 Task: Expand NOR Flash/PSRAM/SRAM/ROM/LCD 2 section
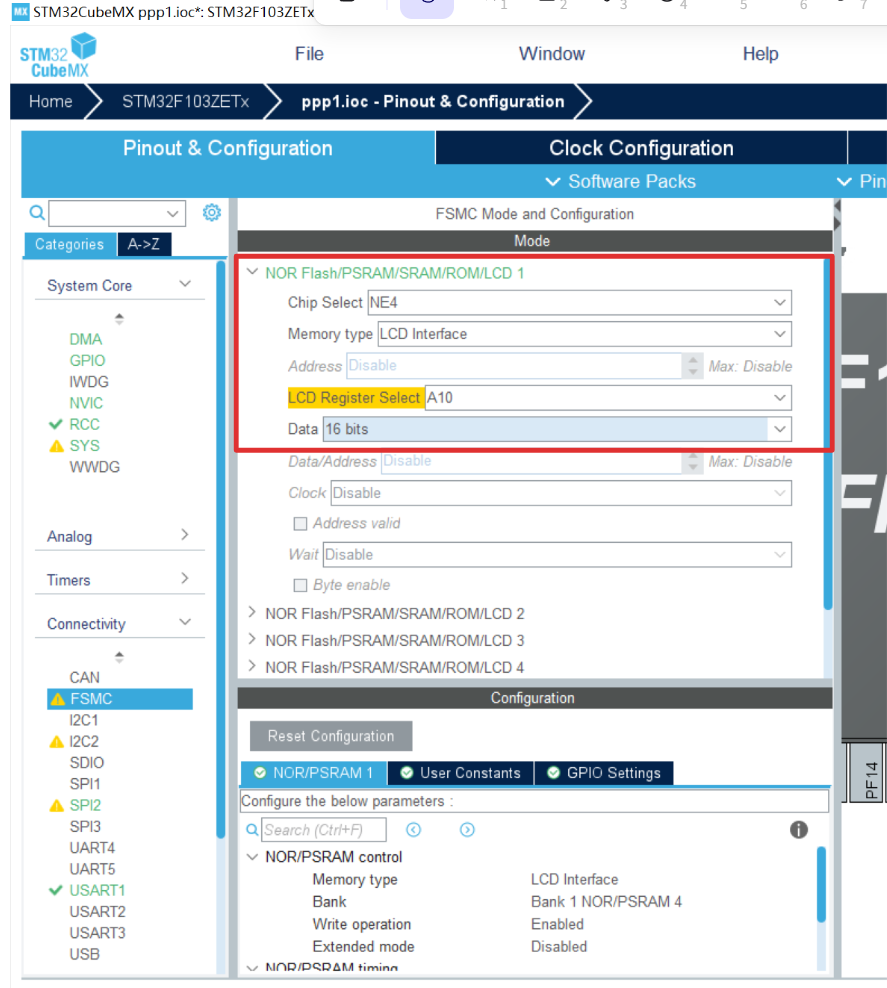coord(252,612)
